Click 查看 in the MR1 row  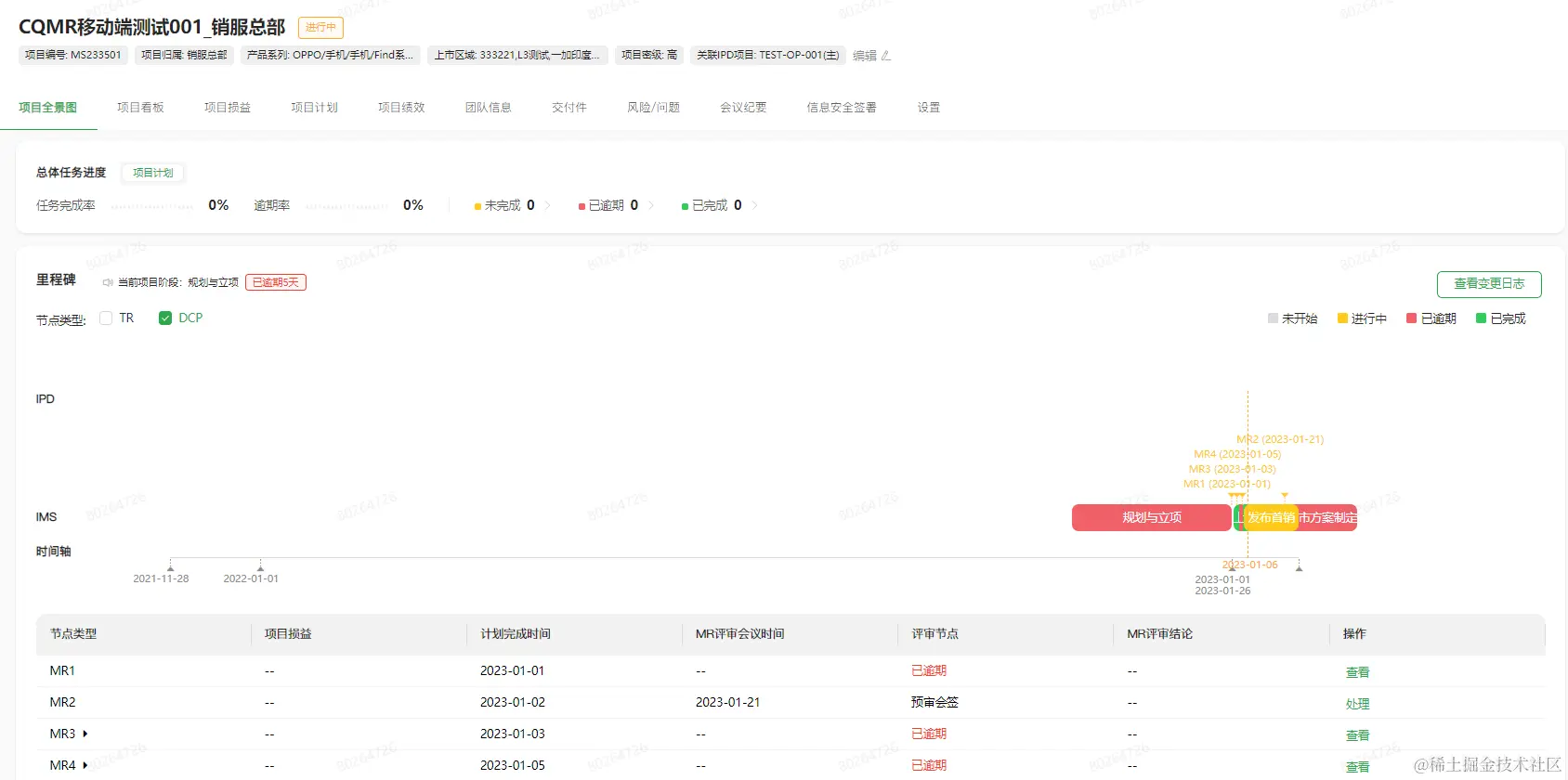pyautogui.click(x=1357, y=672)
